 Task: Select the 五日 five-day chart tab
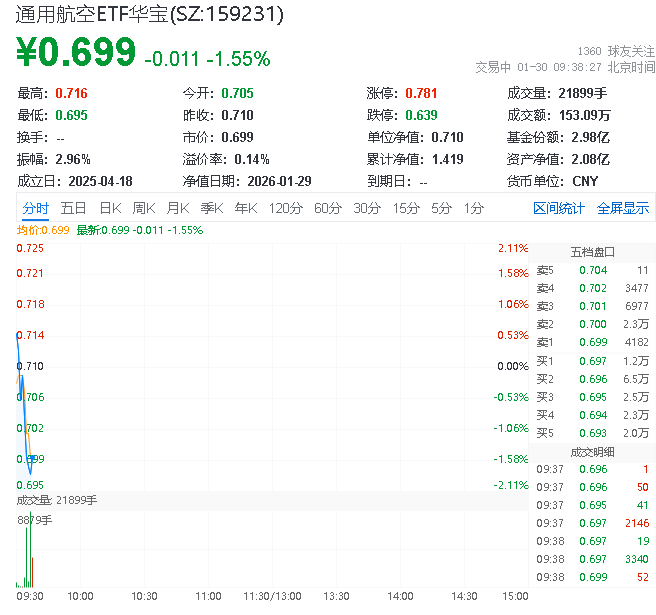tap(73, 208)
